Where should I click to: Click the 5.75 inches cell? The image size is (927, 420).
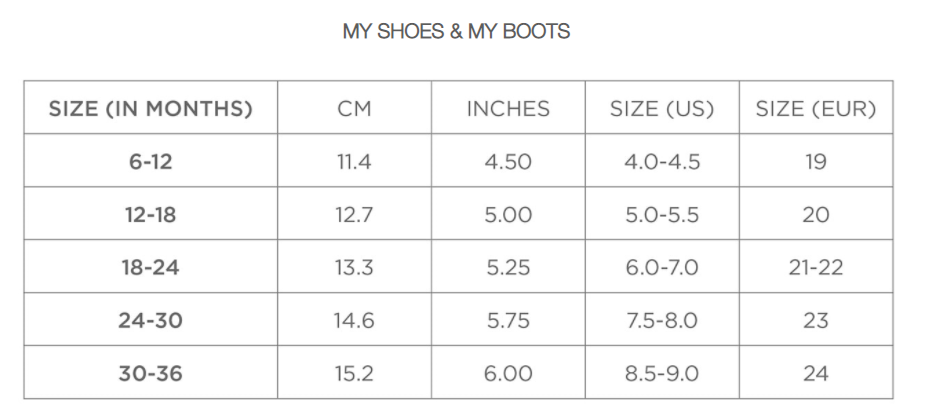508,321
